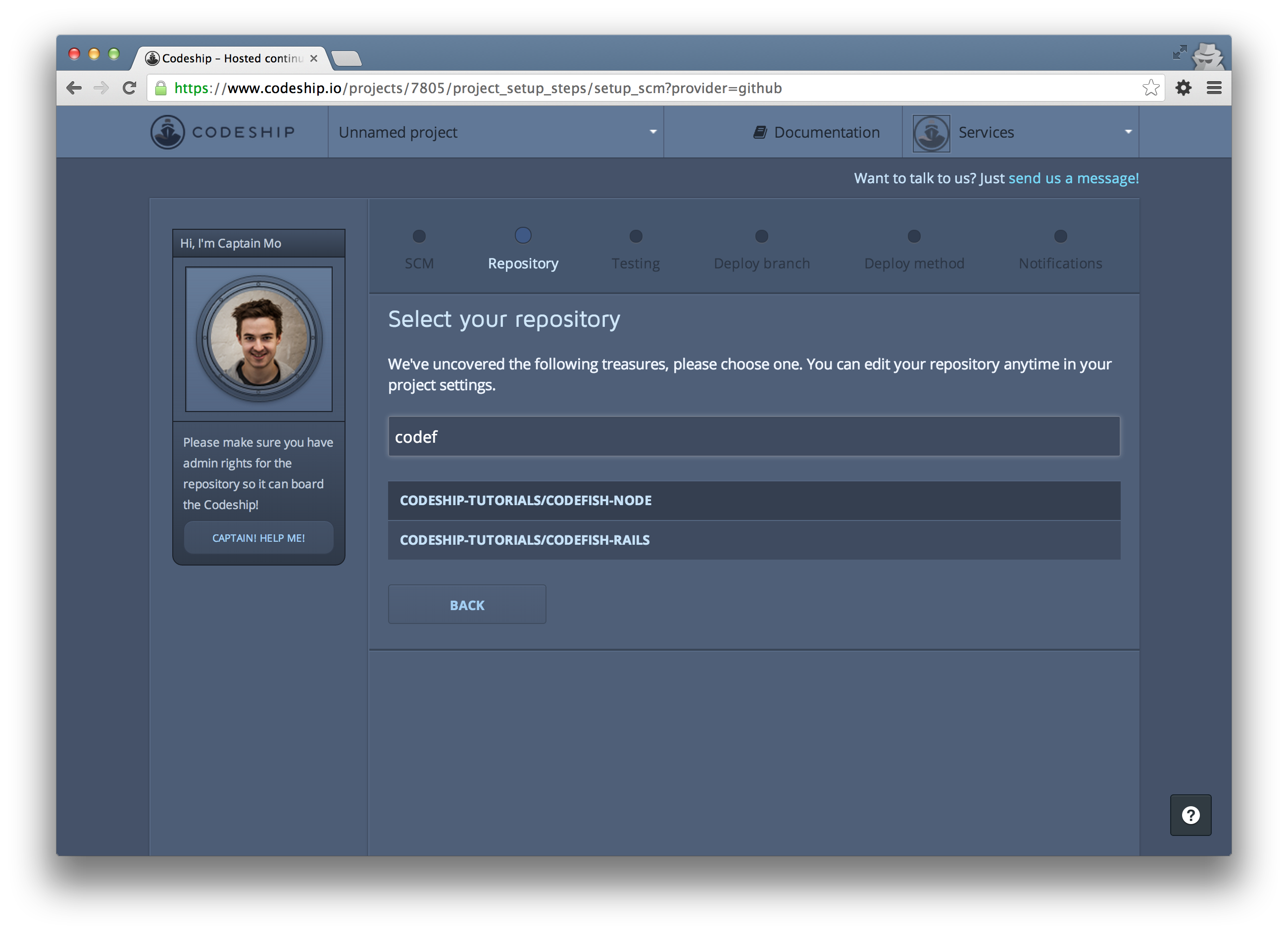Expand the Unnamed project dropdown

pyautogui.click(x=495, y=132)
